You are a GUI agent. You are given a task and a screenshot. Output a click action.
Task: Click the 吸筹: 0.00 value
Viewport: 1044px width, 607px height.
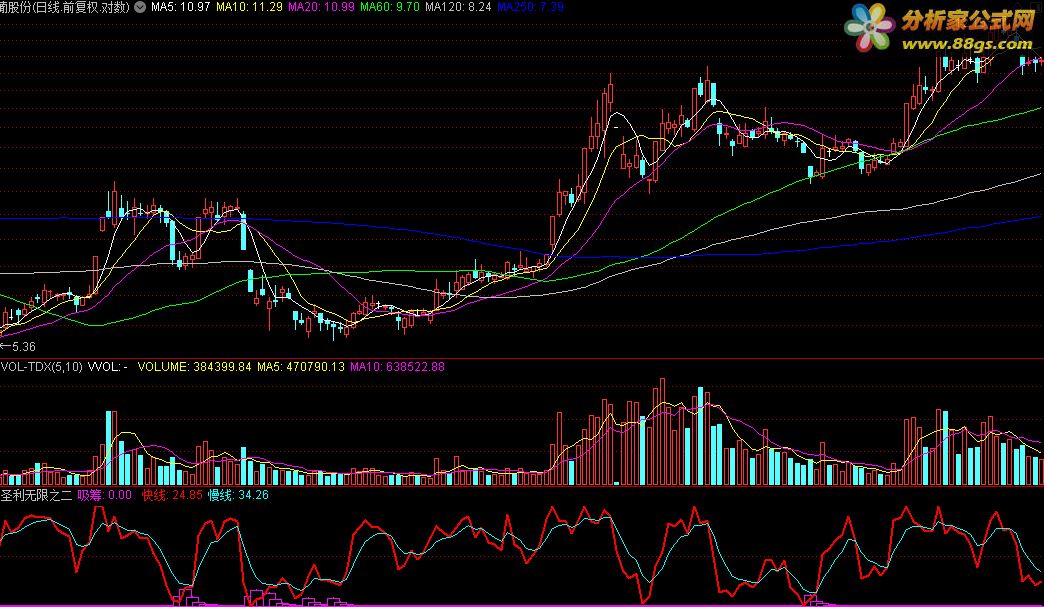pyautogui.click(x=105, y=495)
